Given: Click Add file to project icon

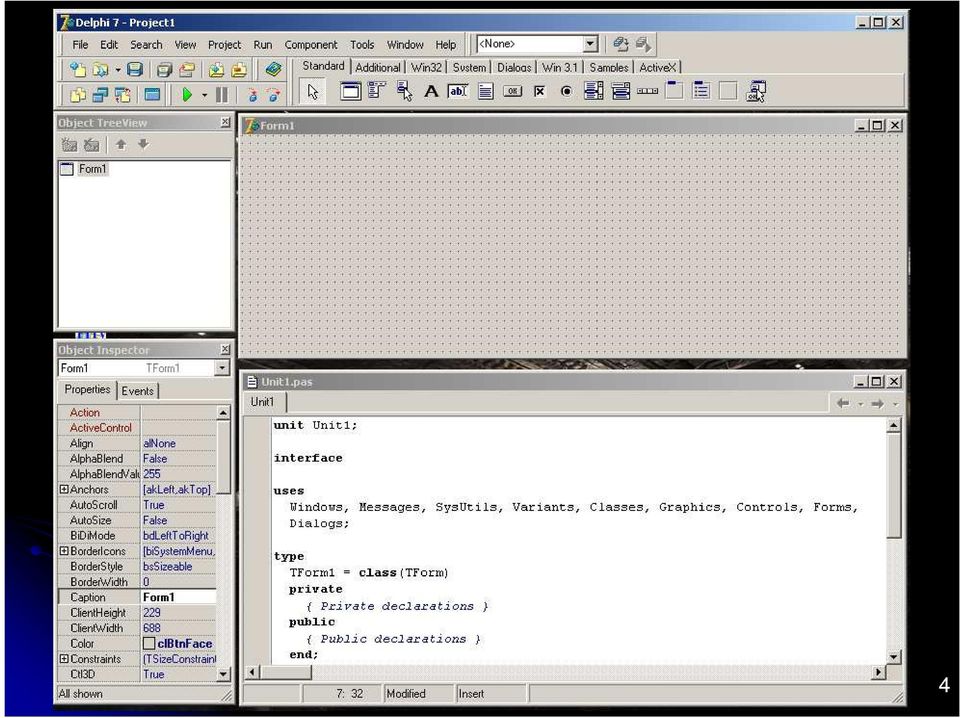Looking at the screenshot, I should pyautogui.click(x=216, y=70).
